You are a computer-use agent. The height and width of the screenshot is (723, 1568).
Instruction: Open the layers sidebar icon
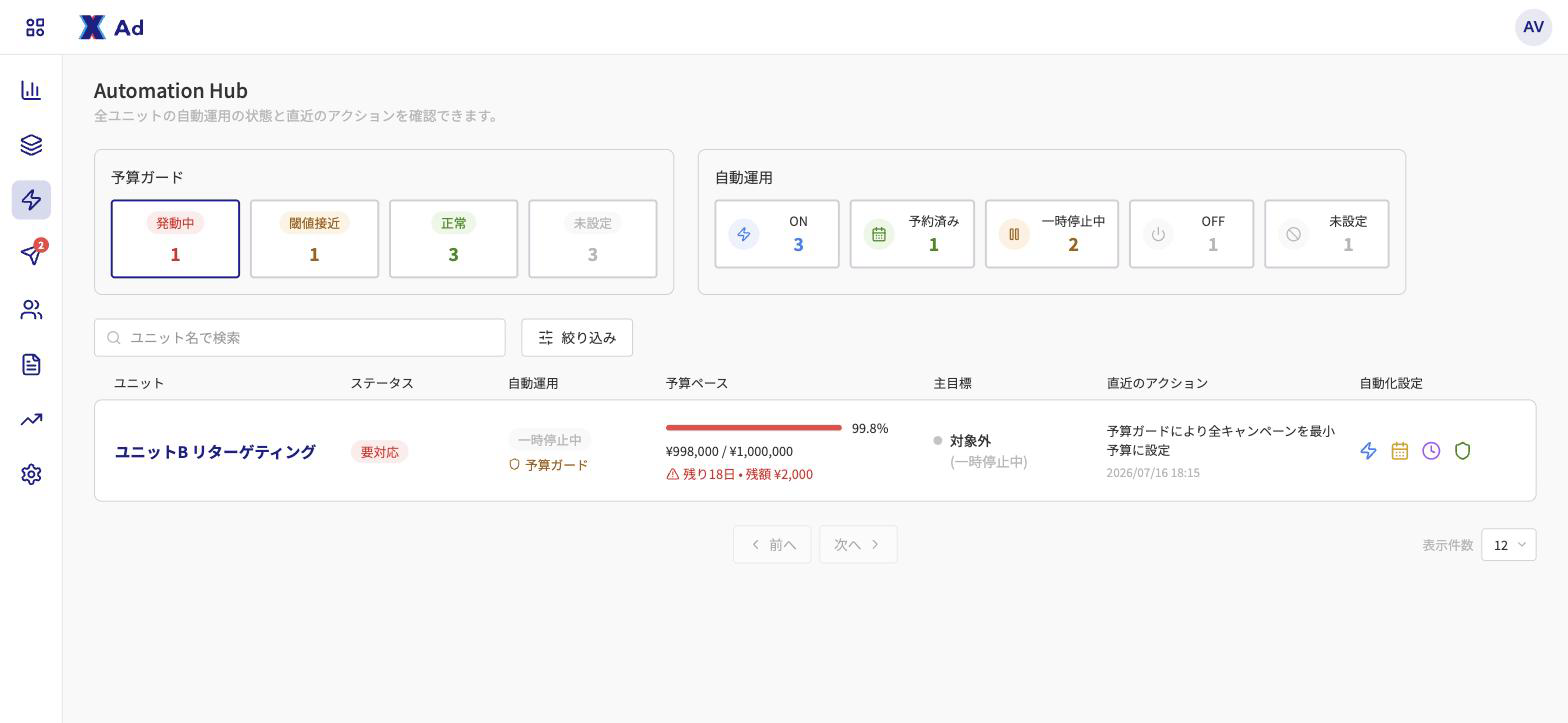(31, 145)
